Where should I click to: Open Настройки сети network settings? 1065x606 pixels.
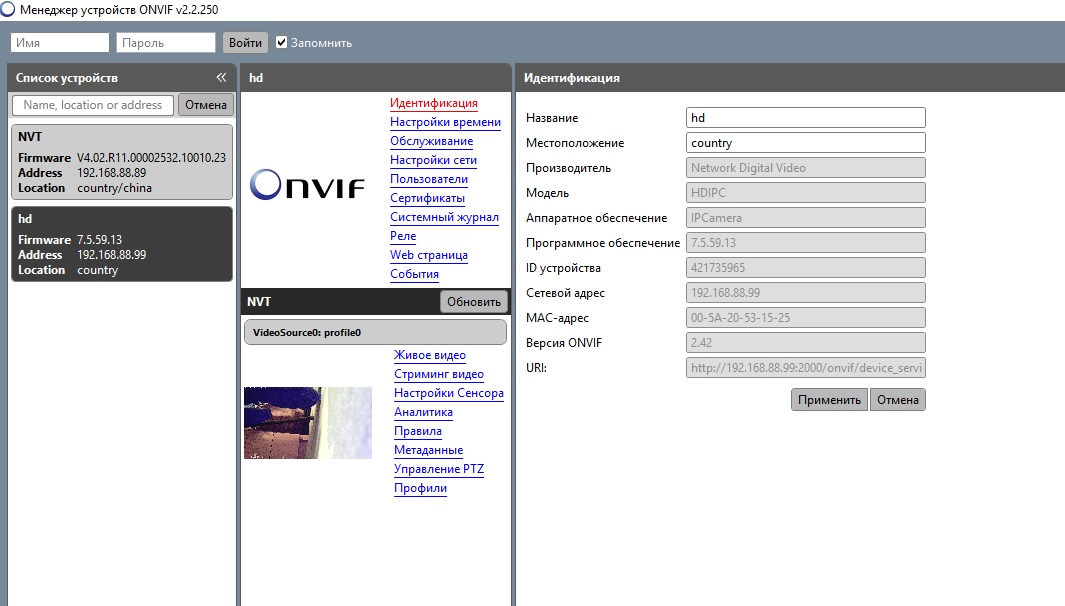(x=433, y=160)
